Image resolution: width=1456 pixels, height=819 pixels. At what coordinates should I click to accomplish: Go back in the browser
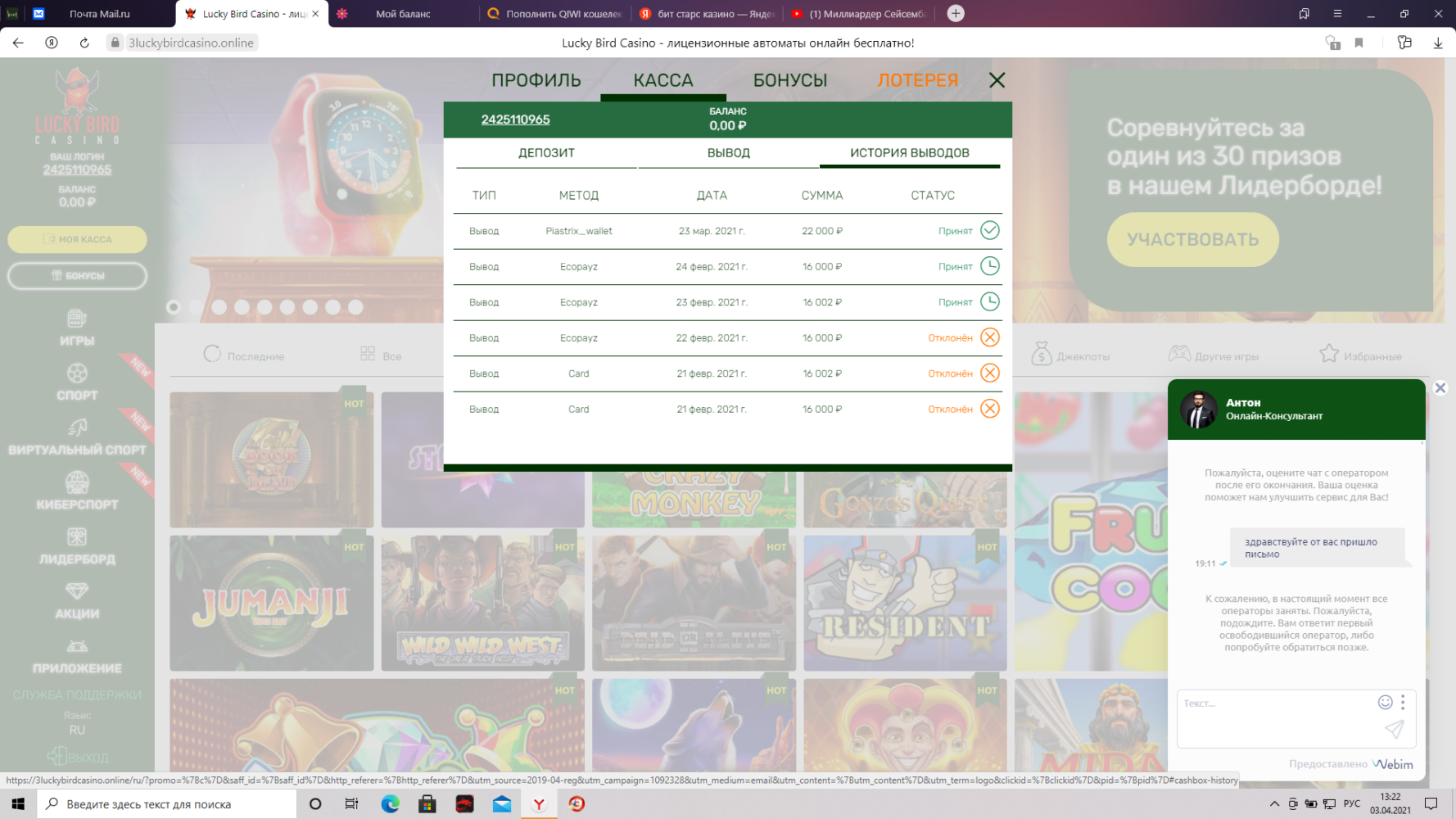(18, 43)
